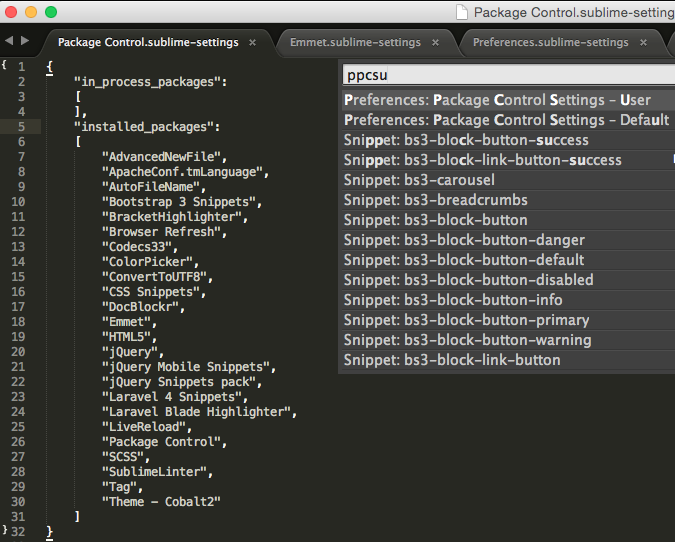Viewport: 675px width, 542px height.
Task: Click the "jQuery" entry on line 20
Action: pyautogui.click(x=133, y=352)
